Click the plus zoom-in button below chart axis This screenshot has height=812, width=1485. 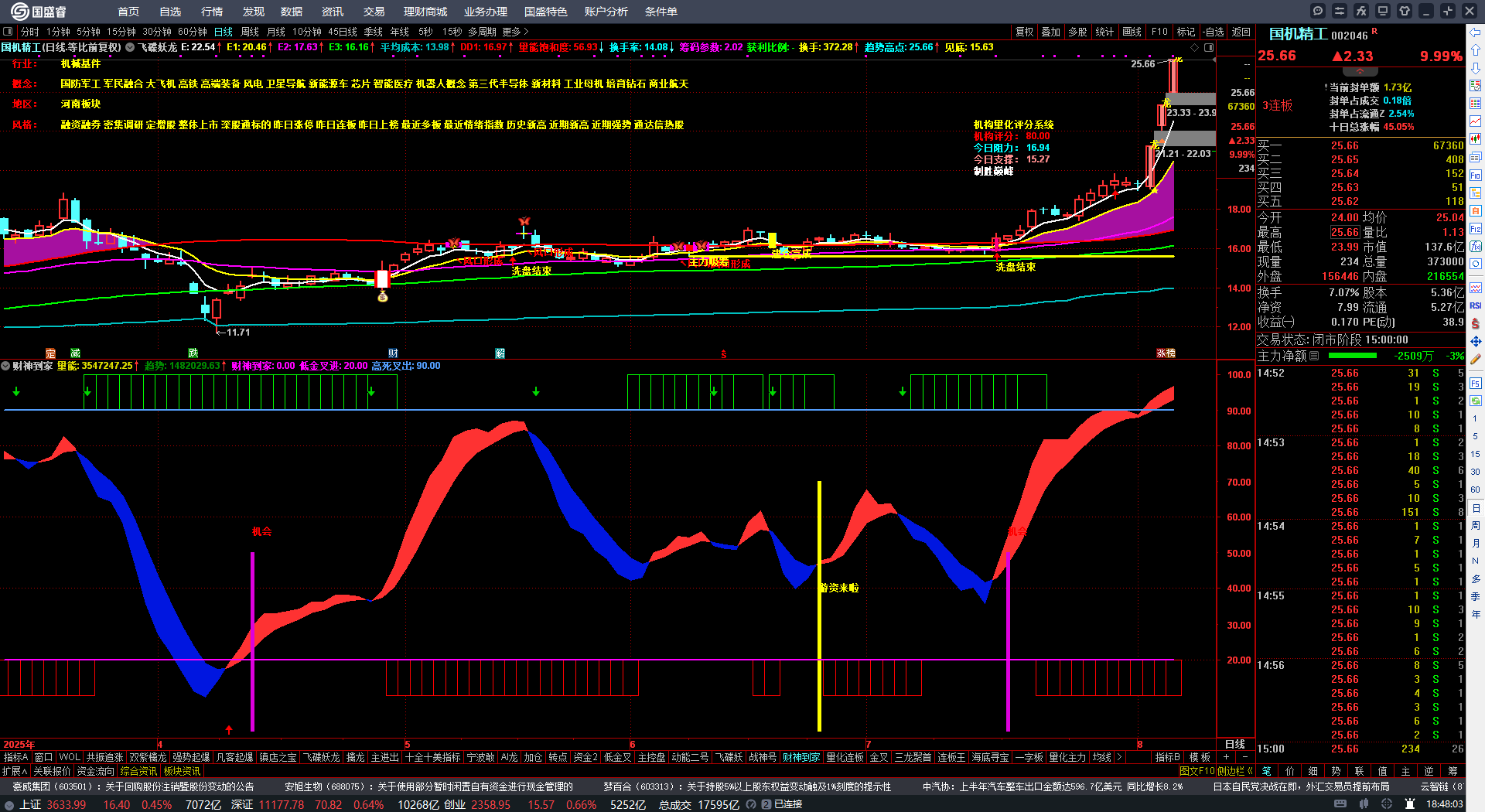pyautogui.click(x=1227, y=757)
